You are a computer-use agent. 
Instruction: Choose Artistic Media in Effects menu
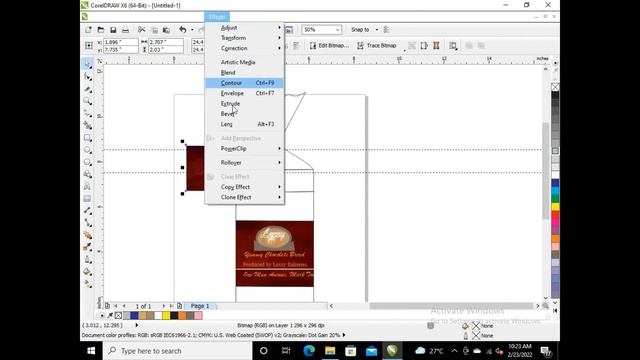pyautogui.click(x=244, y=62)
